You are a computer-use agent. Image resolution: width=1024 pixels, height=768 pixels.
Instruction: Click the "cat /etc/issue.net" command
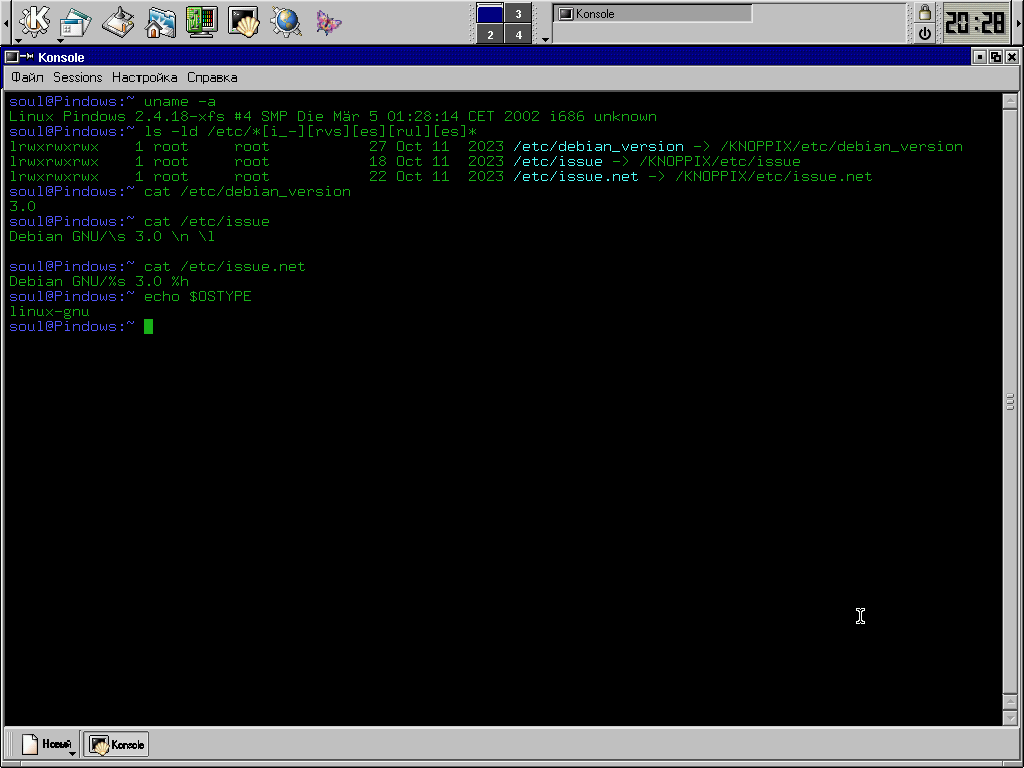225,266
